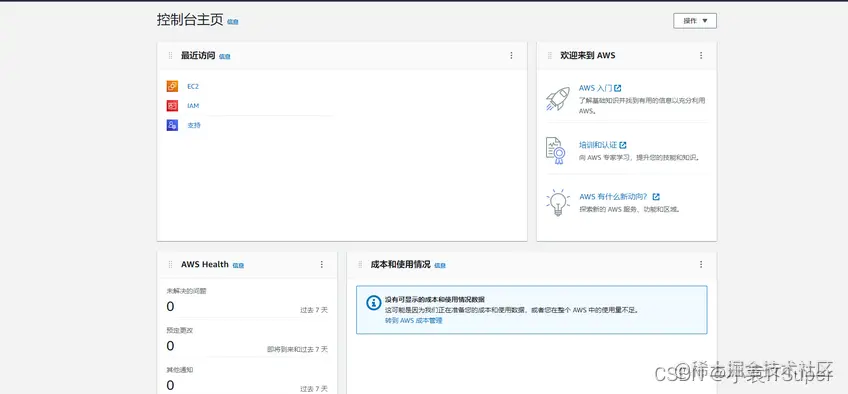
Task: Follow the AWS 入门 link
Action: [x=595, y=88]
